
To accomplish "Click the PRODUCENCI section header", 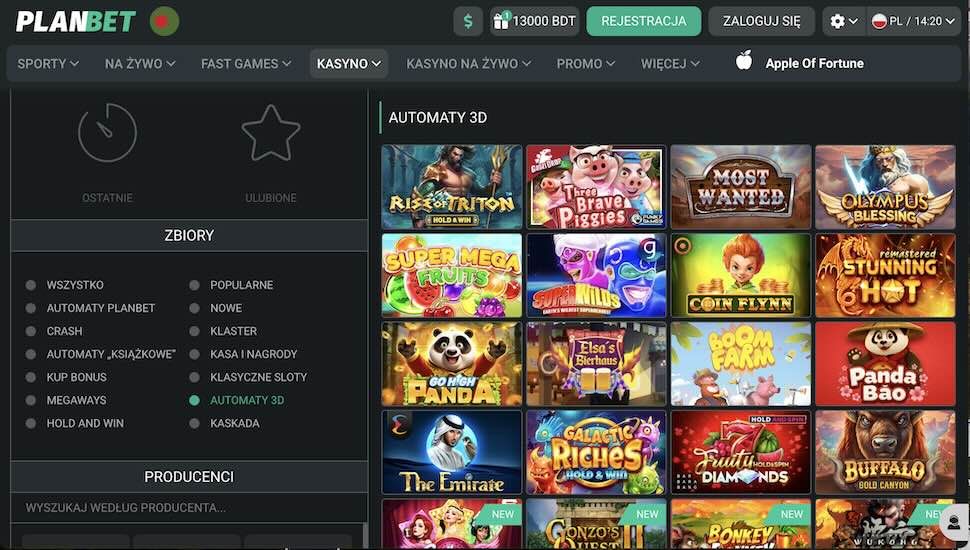I will 189,476.
